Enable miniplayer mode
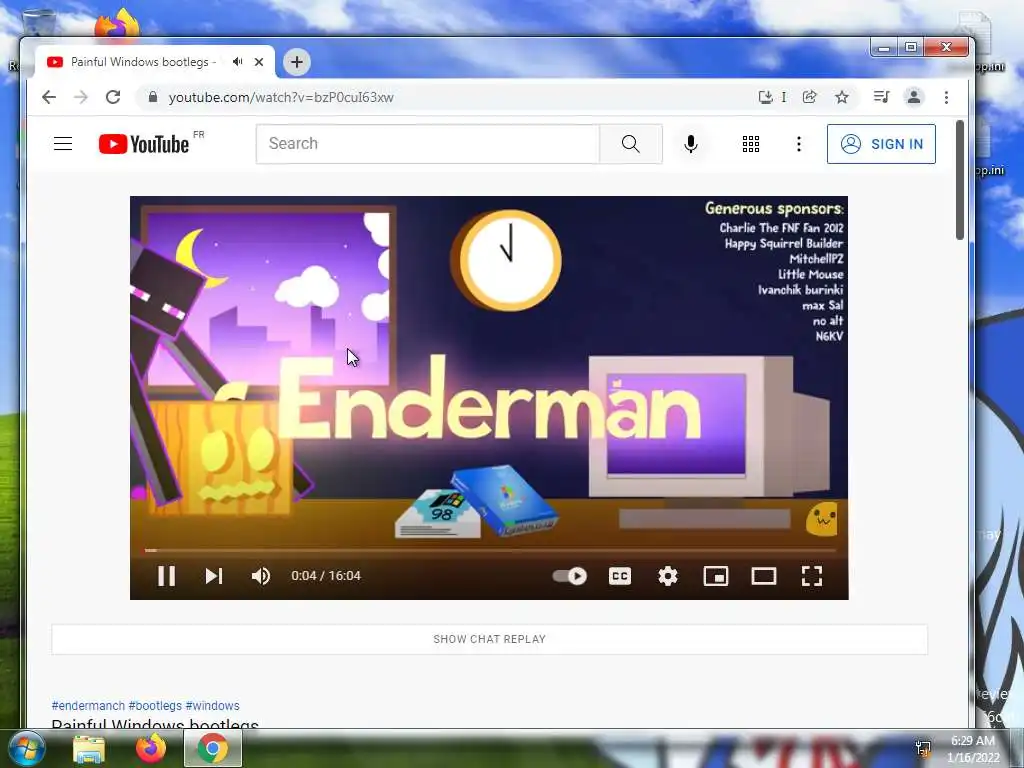 (x=716, y=576)
